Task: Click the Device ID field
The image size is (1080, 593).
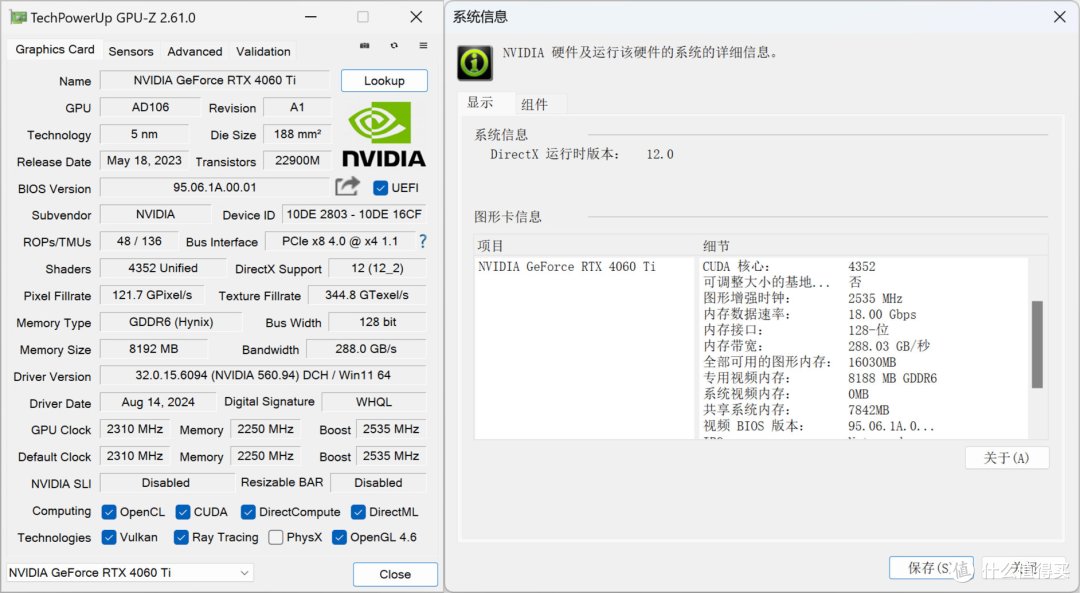Action: tap(354, 214)
